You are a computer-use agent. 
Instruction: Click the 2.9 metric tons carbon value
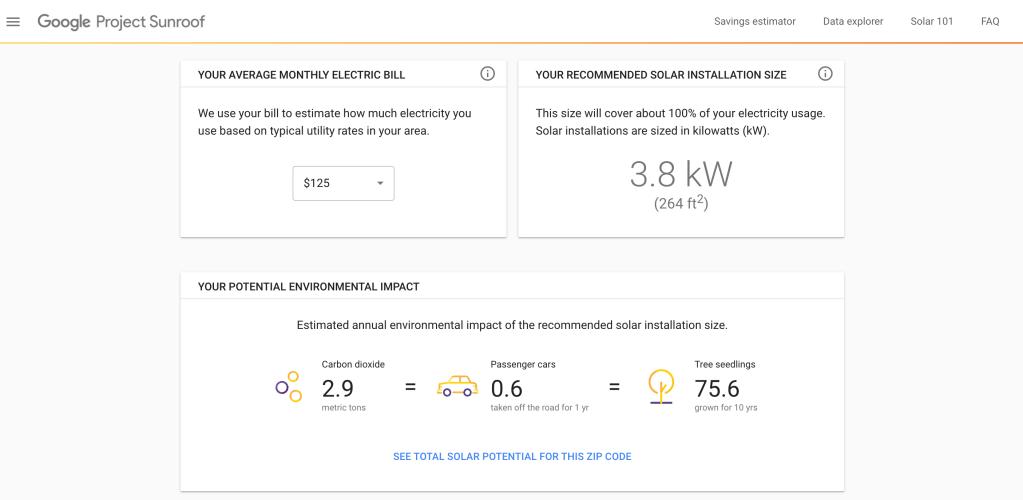click(x=337, y=388)
